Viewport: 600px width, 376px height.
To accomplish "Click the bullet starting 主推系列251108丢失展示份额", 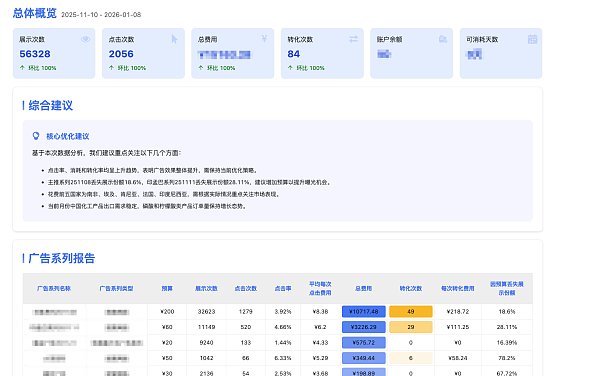I will [189, 182].
